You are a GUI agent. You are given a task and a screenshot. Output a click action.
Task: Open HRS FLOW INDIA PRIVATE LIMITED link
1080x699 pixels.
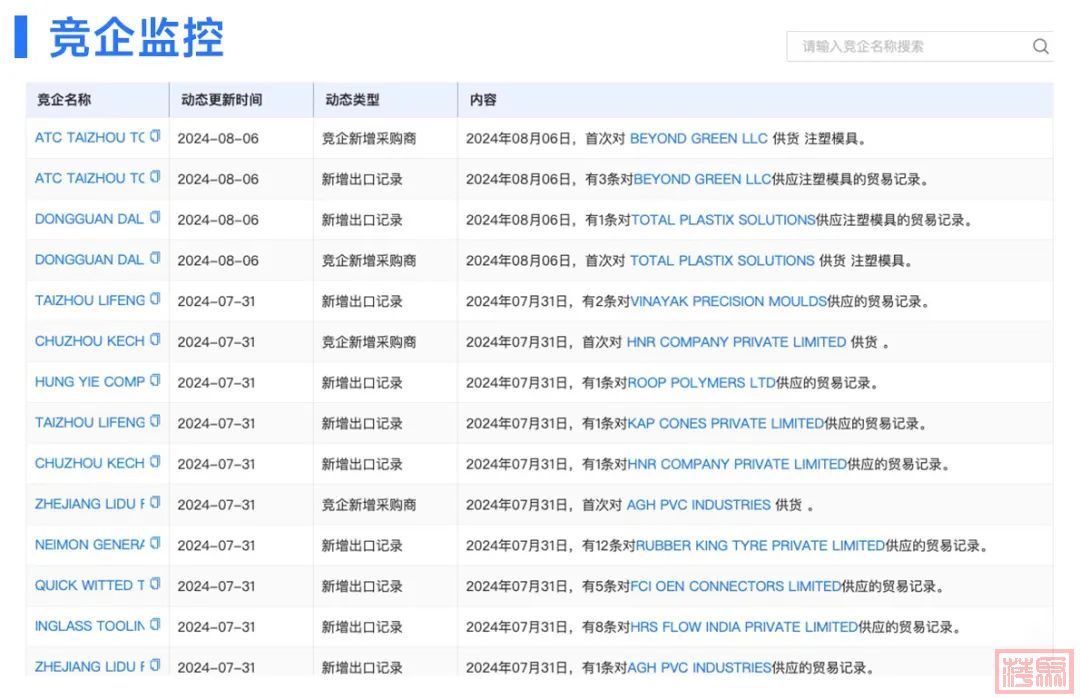(744, 627)
